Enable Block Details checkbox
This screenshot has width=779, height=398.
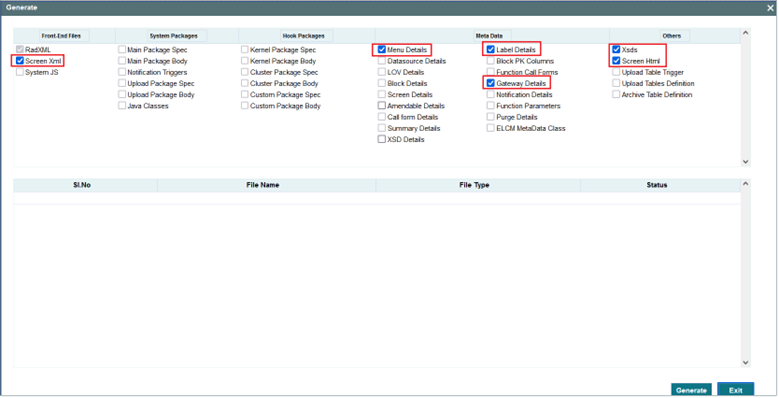(x=382, y=83)
